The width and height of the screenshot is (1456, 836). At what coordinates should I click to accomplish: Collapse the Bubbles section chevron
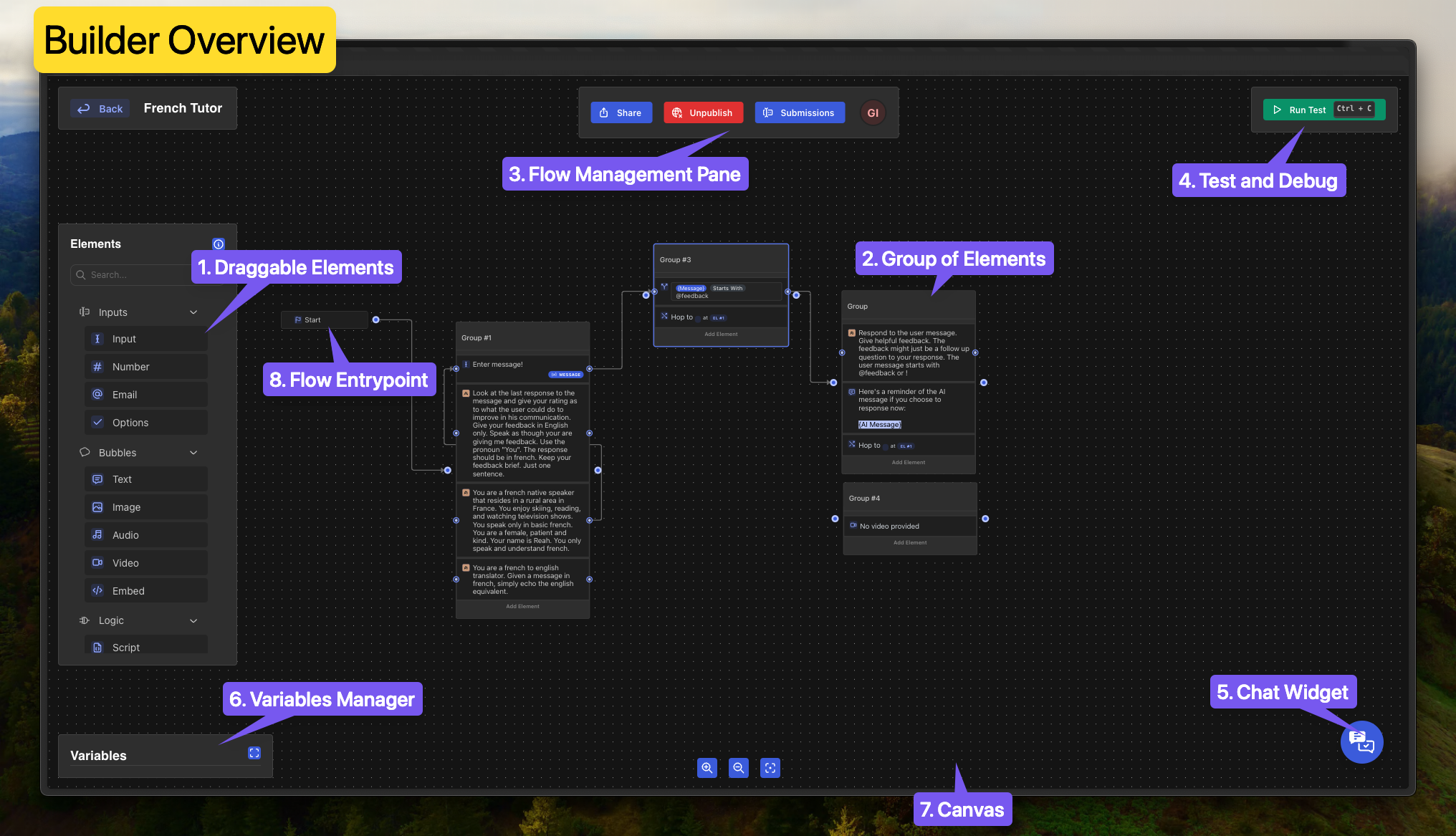coord(193,453)
